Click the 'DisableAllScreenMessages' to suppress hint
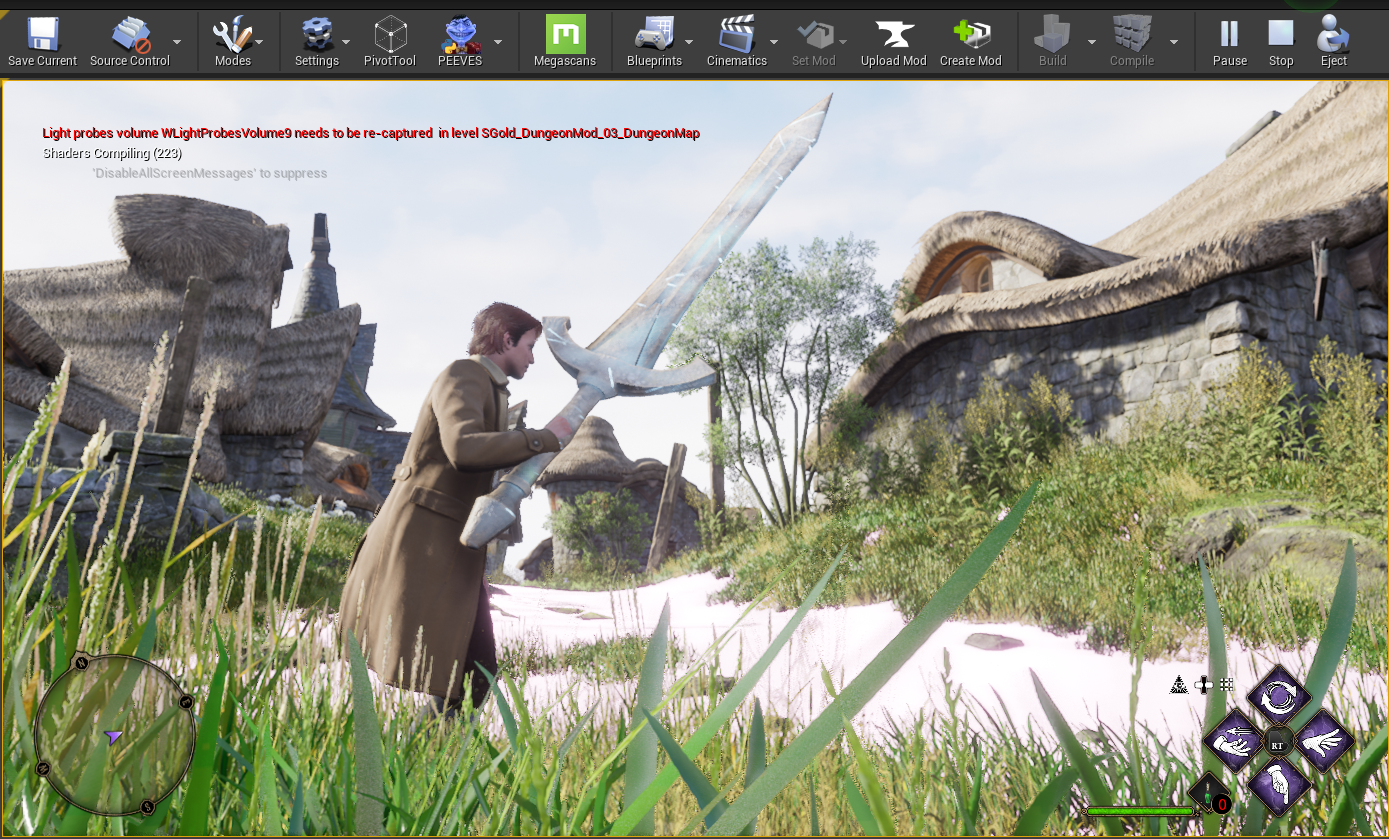The height and width of the screenshot is (839, 1389). (210, 173)
